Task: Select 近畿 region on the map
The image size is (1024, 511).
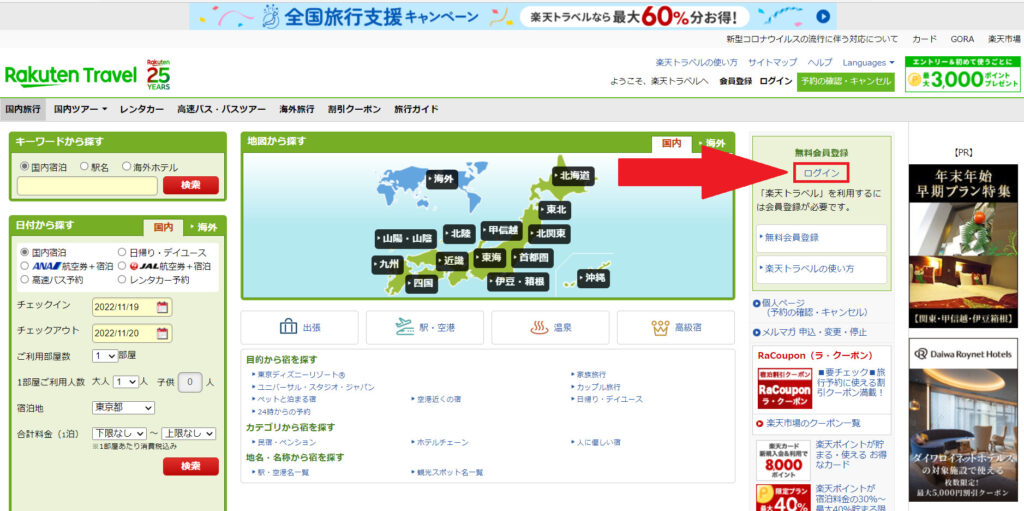Action: (x=451, y=260)
